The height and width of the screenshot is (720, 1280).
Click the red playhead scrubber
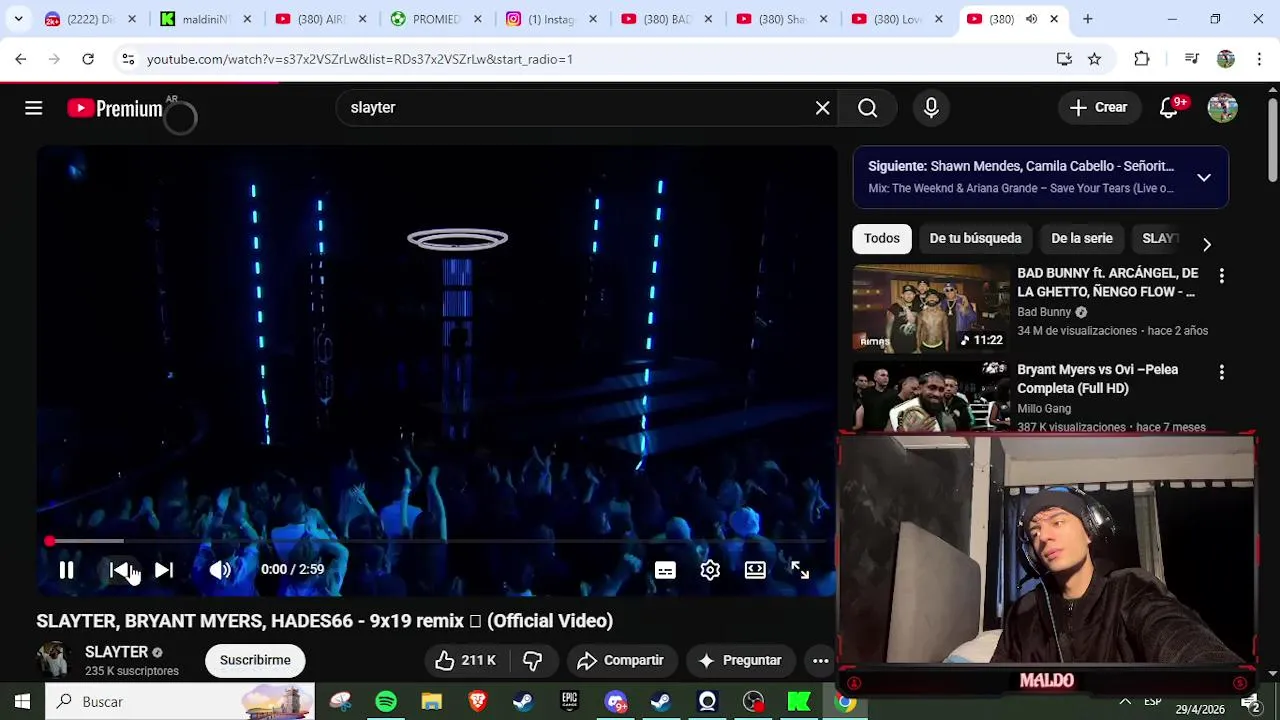(50, 541)
